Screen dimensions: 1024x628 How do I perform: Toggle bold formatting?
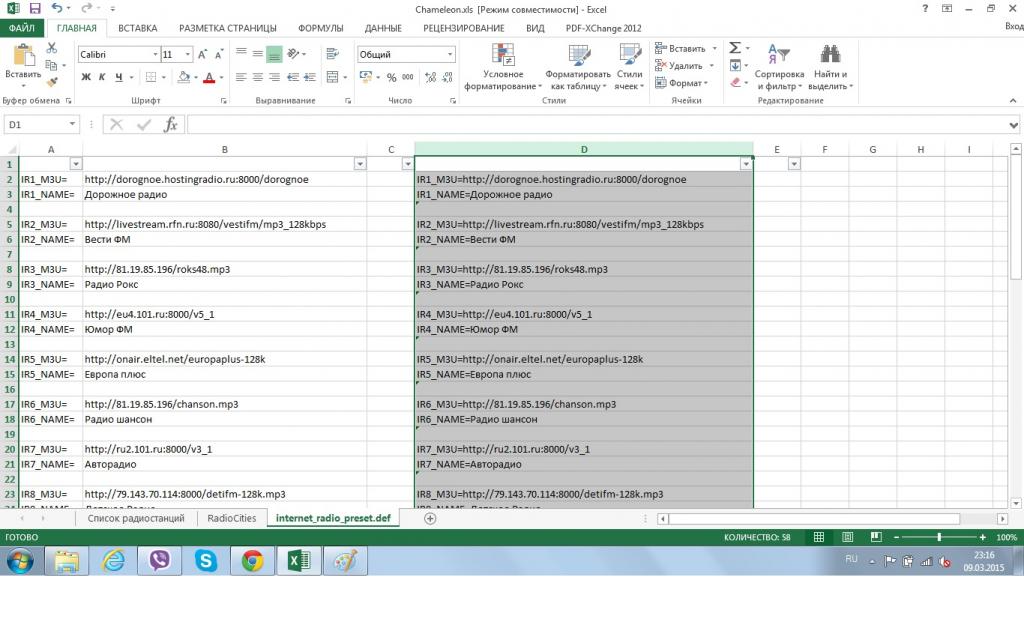tap(86, 77)
